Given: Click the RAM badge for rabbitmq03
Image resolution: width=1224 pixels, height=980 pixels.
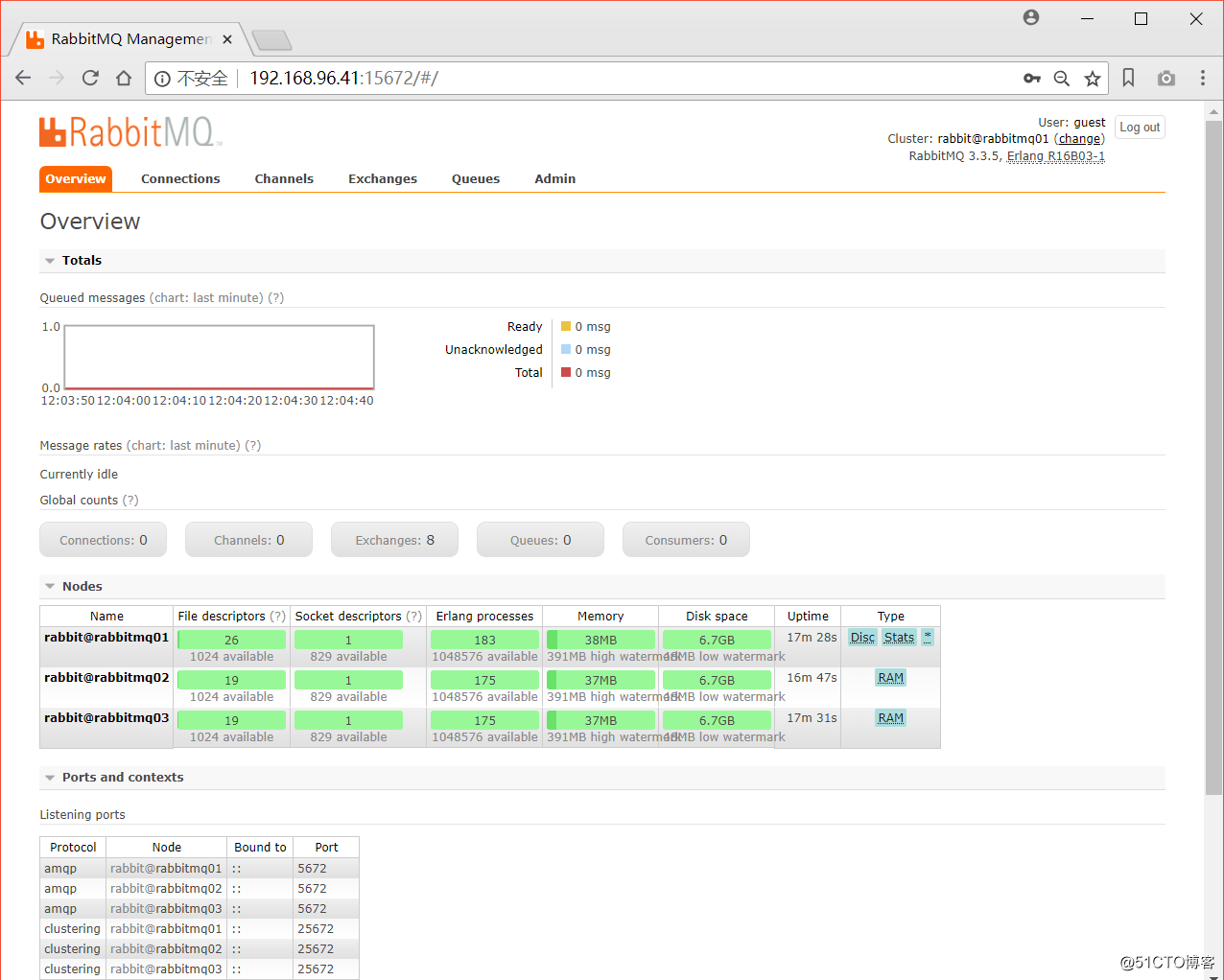Looking at the screenshot, I should (x=891, y=718).
